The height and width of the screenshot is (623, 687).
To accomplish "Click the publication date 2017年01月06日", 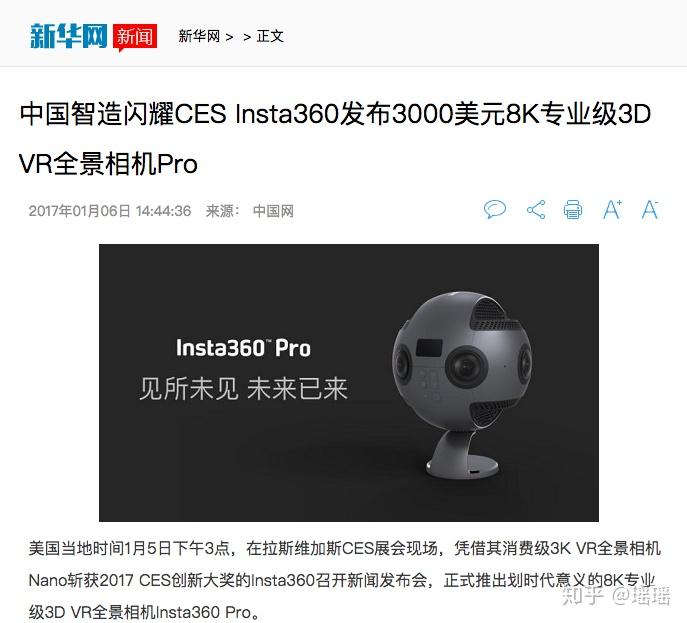I will pos(80,211).
